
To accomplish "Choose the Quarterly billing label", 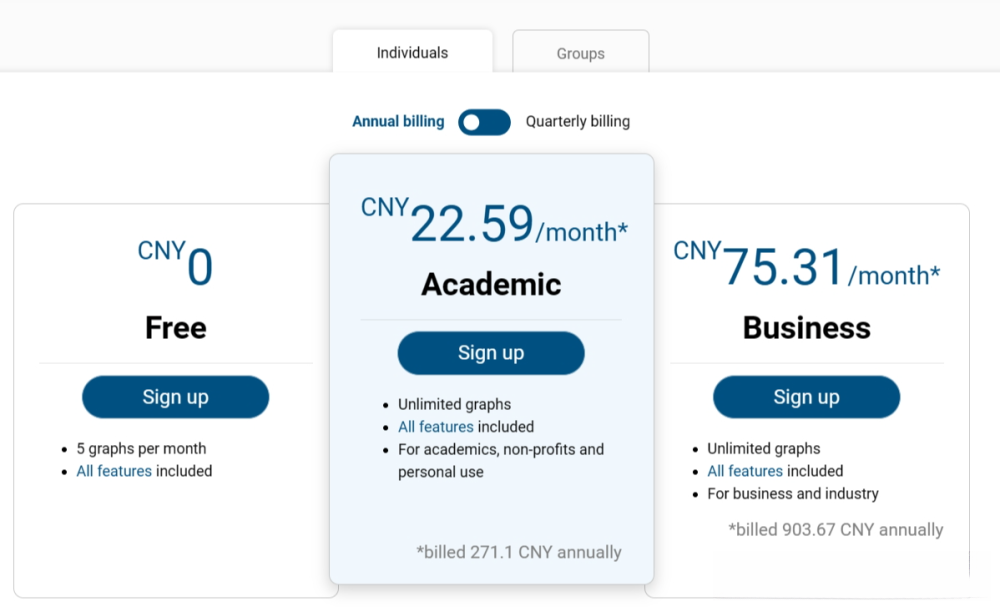I will click(578, 122).
